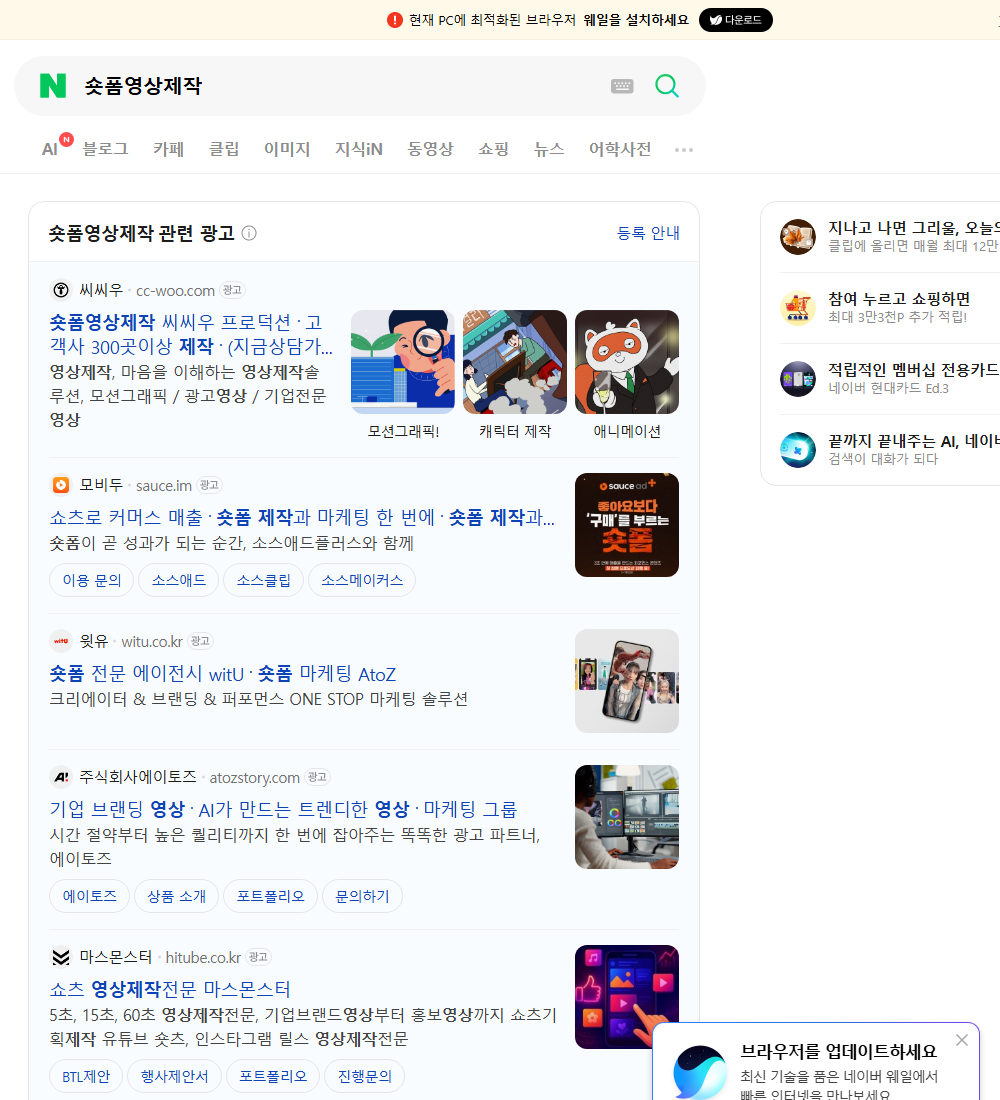The width and height of the screenshot is (1000, 1100).
Task: Open the witU phone mockup thumbnail
Action: coord(627,680)
